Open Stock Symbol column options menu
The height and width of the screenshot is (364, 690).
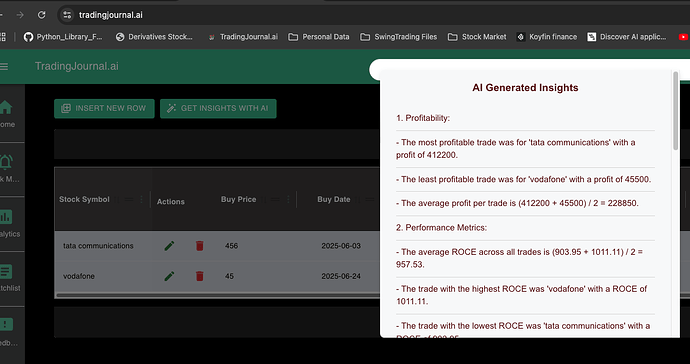click(x=141, y=200)
